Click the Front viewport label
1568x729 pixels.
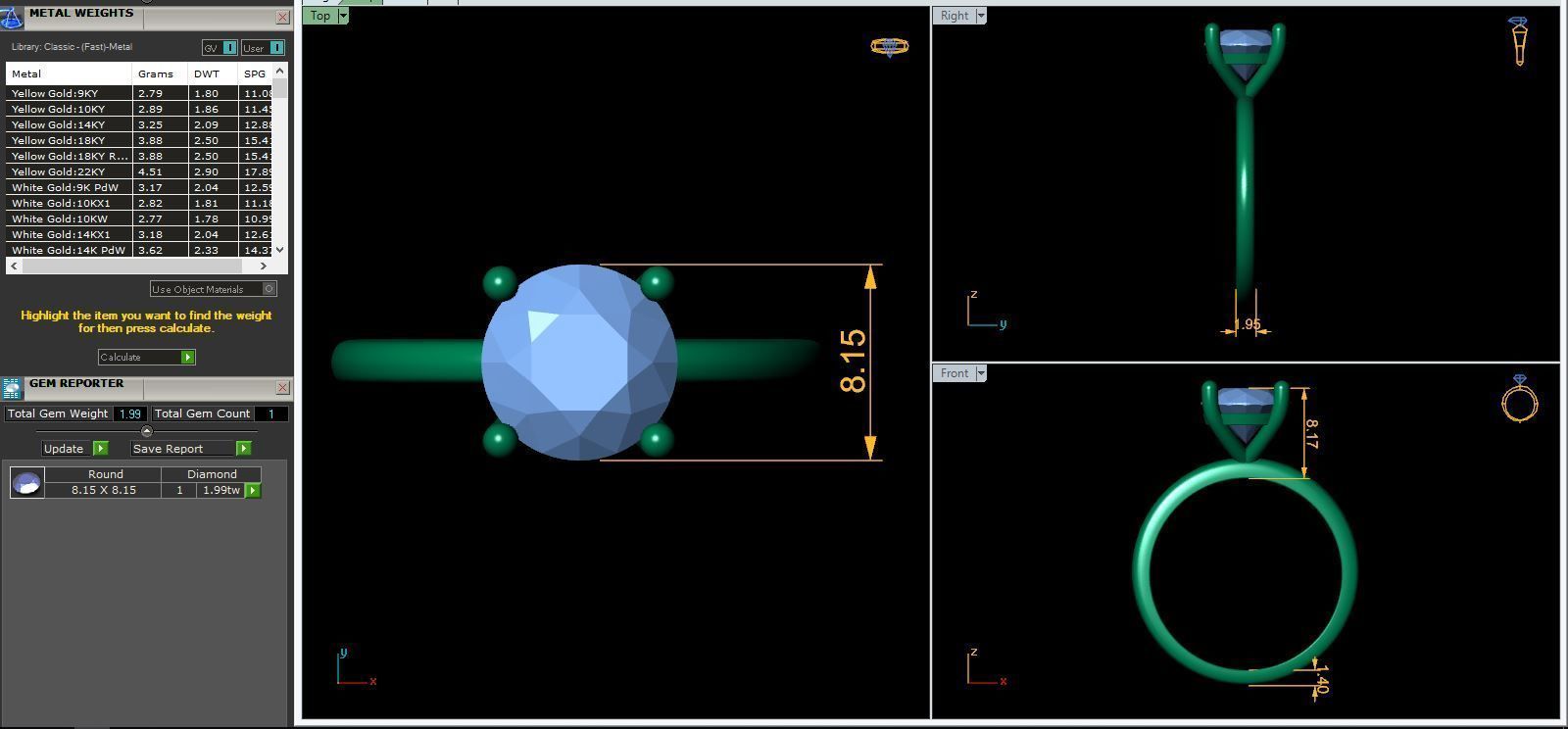tap(955, 373)
